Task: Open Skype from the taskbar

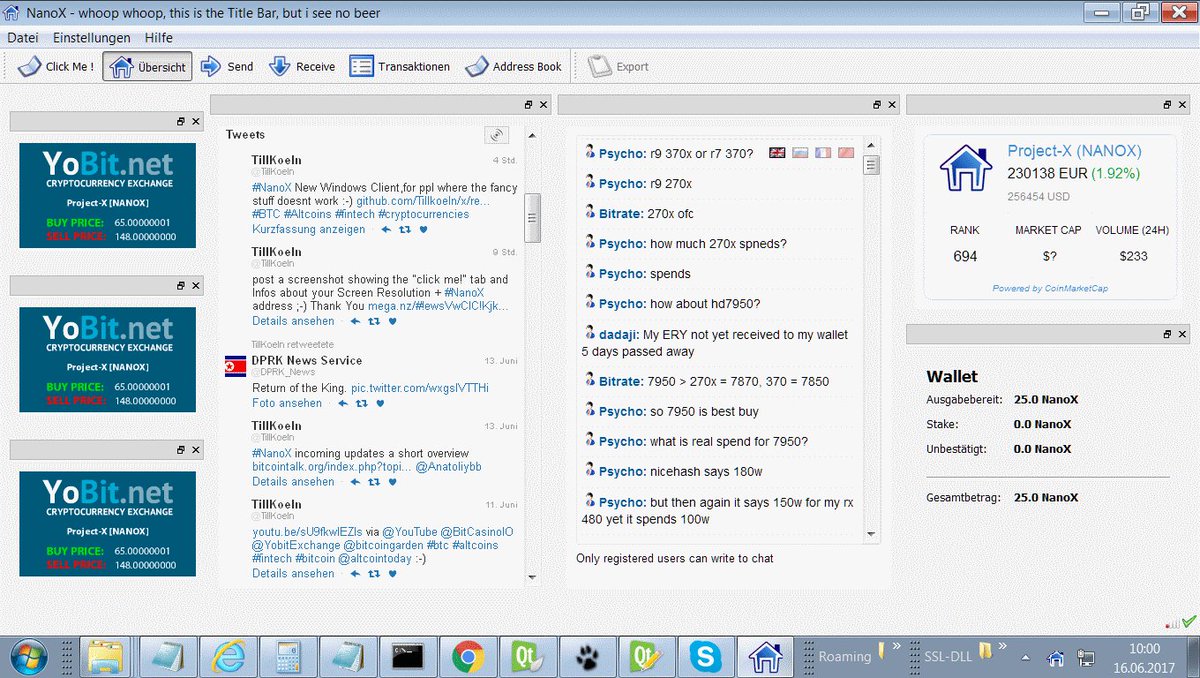Action: [x=706, y=656]
